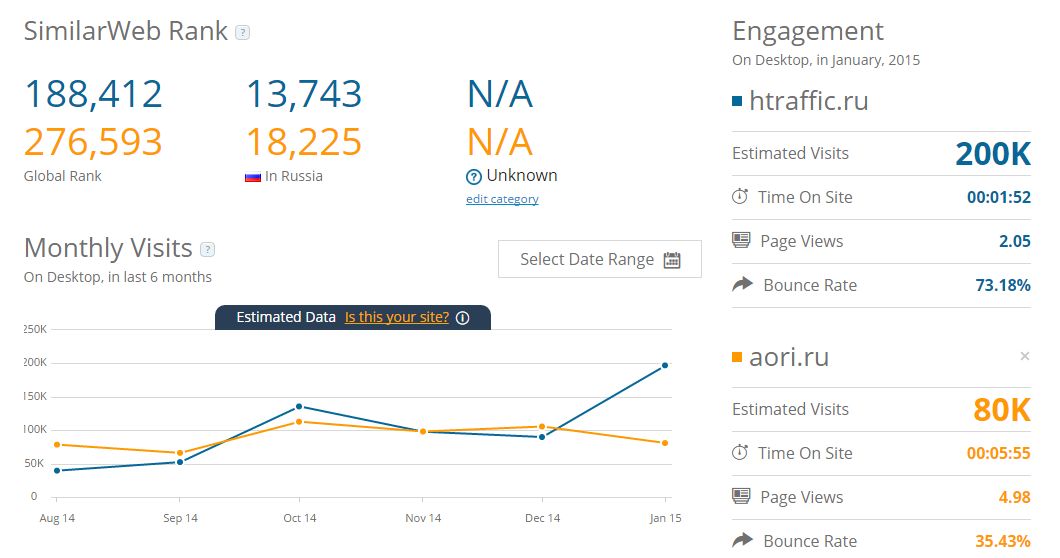Click the orange aori.ru color square
The image size is (1060, 558).
737,357
